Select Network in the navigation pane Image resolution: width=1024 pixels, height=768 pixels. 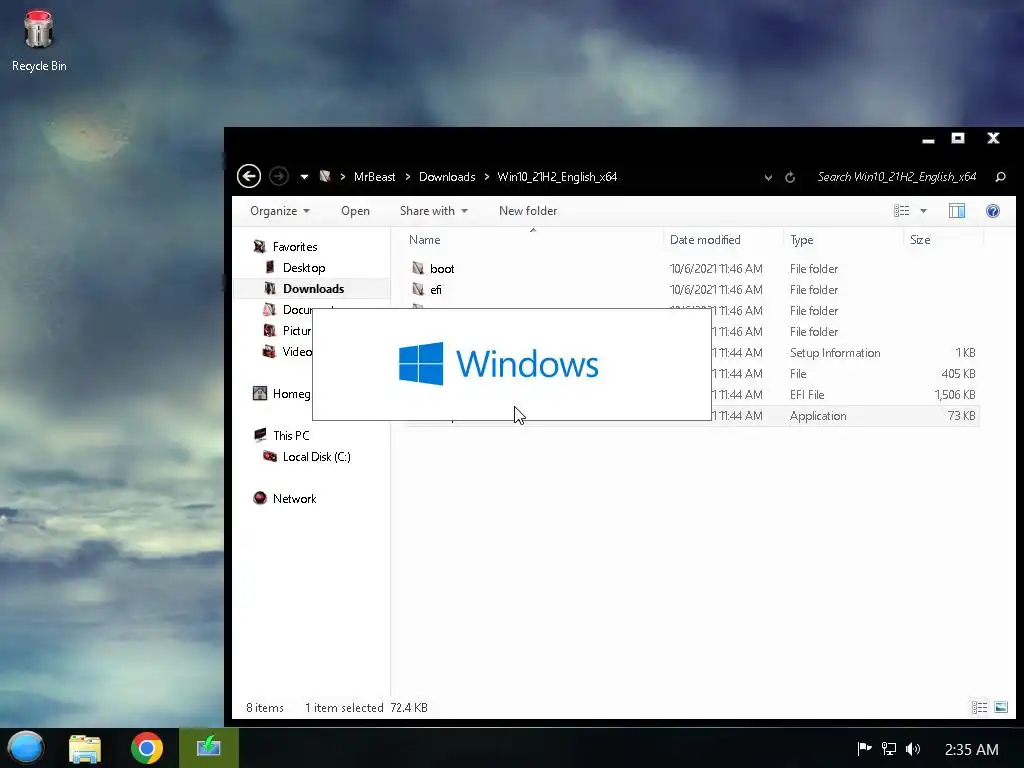[x=295, y=499]
